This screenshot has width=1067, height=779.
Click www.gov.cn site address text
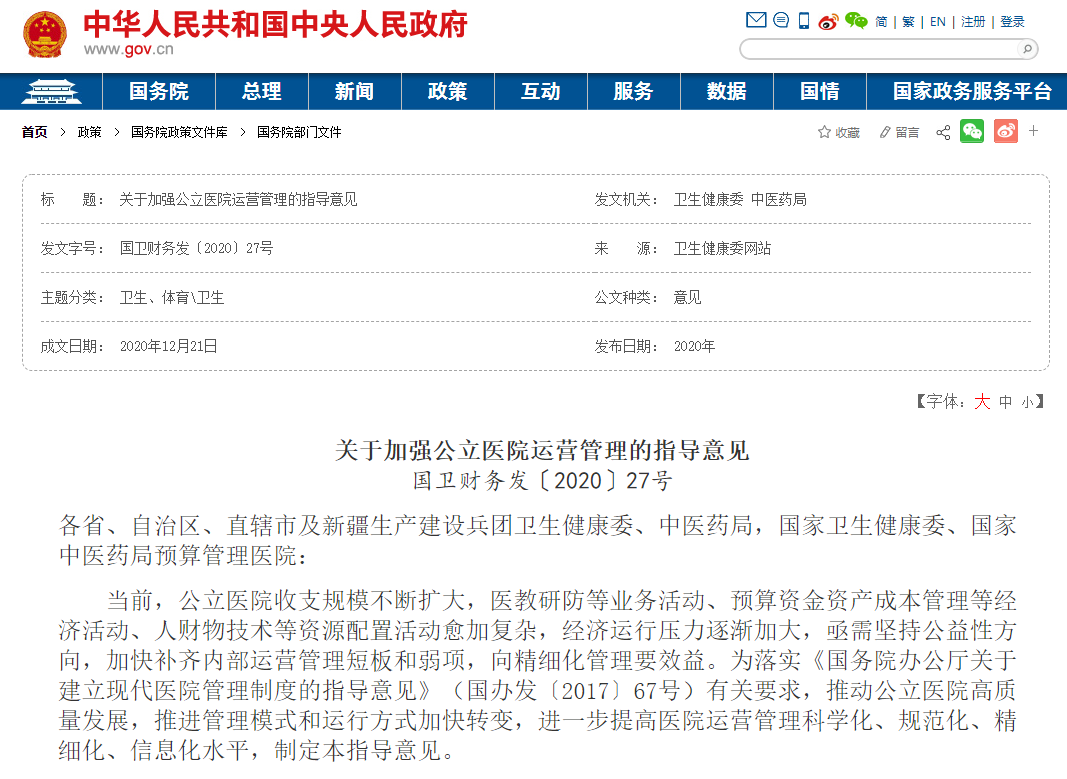pos(129,50)
